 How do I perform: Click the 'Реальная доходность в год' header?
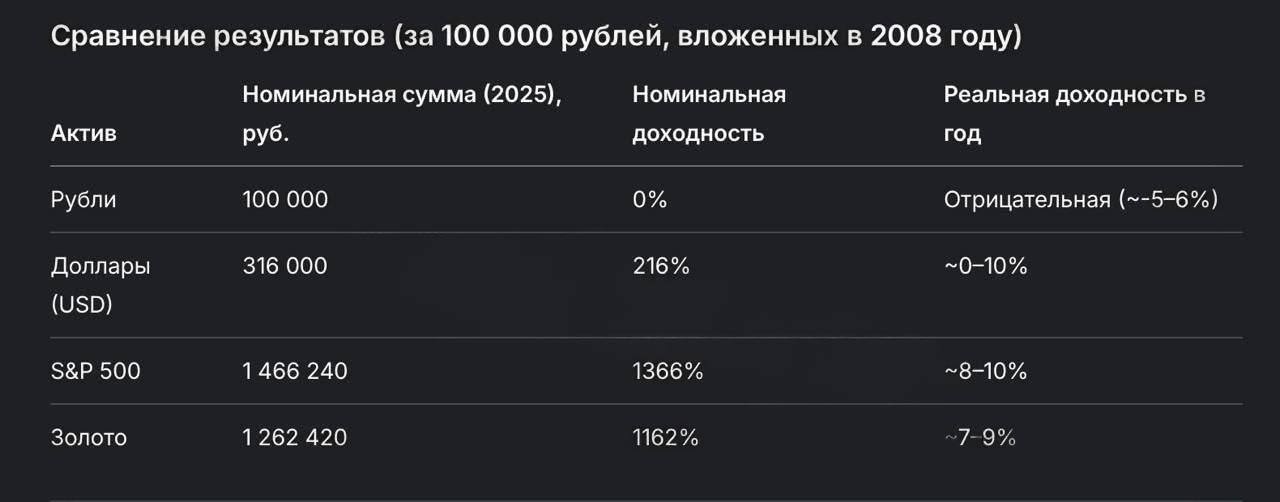pos(1075,114)
